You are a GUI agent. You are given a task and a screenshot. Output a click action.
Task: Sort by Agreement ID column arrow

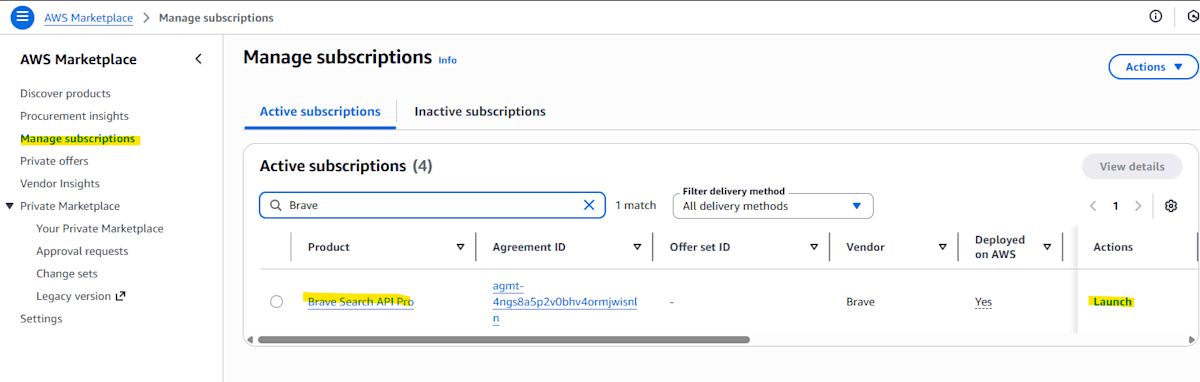(x=637, y=247)
